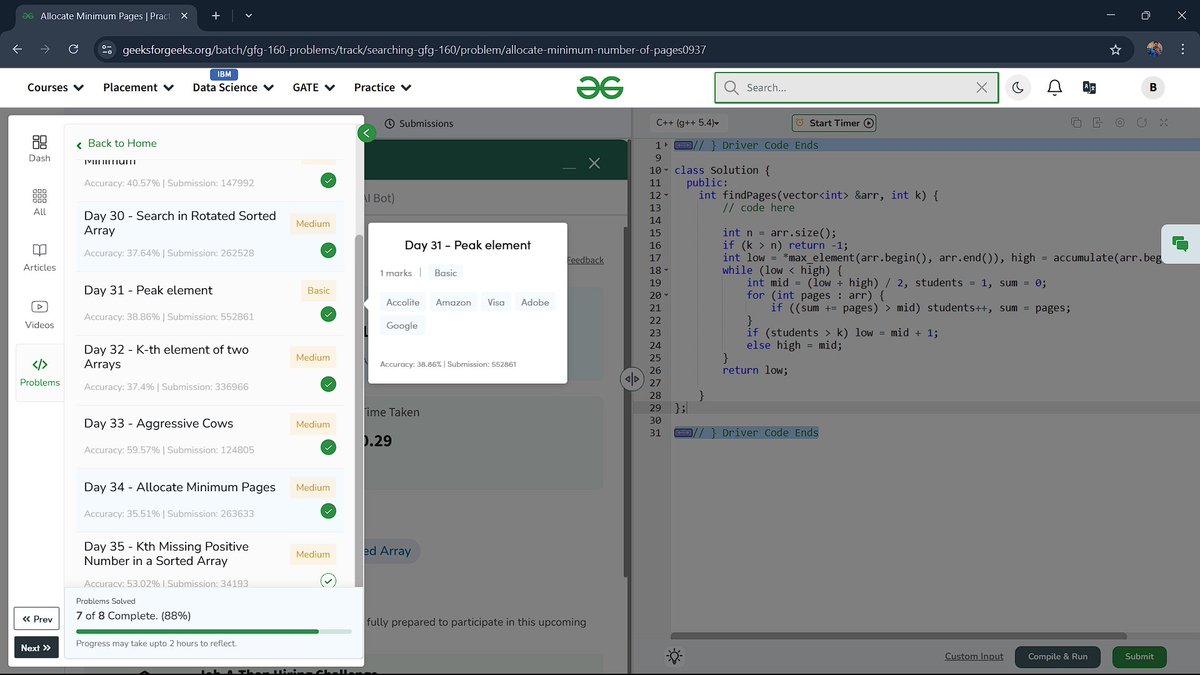The image size is (1200, 675).
Task: Click the checkmark for Day 33 Aggressive Cows
Action: pos(328,447)
